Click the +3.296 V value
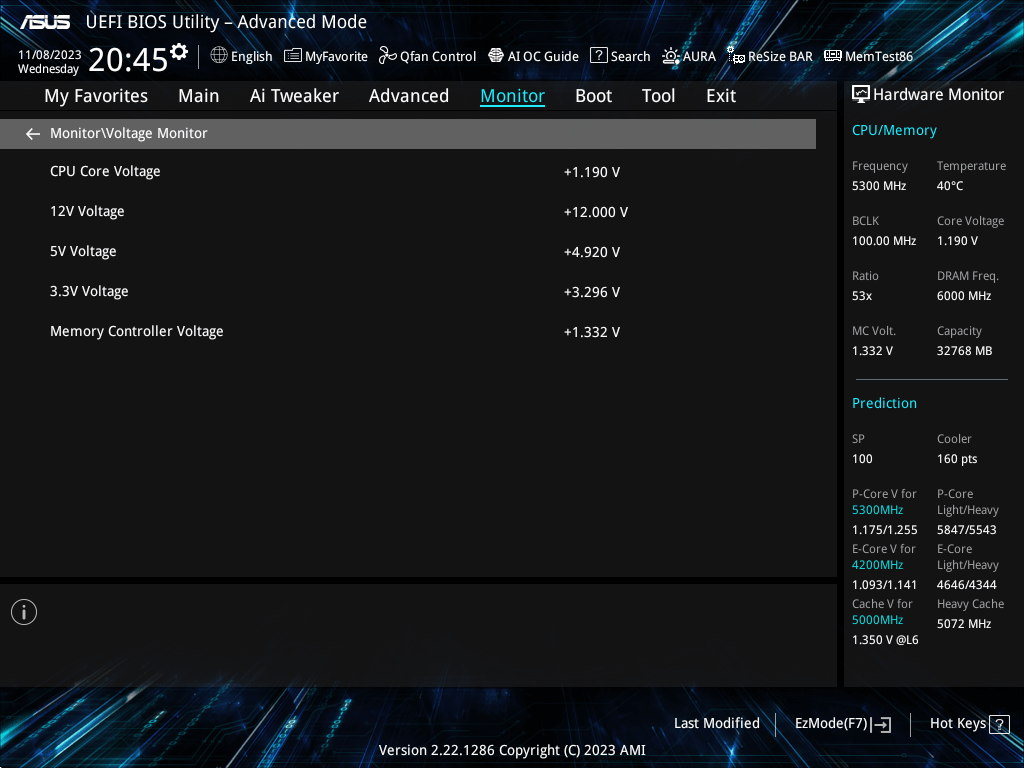The image size is (1024, 768). click(592, 292)
